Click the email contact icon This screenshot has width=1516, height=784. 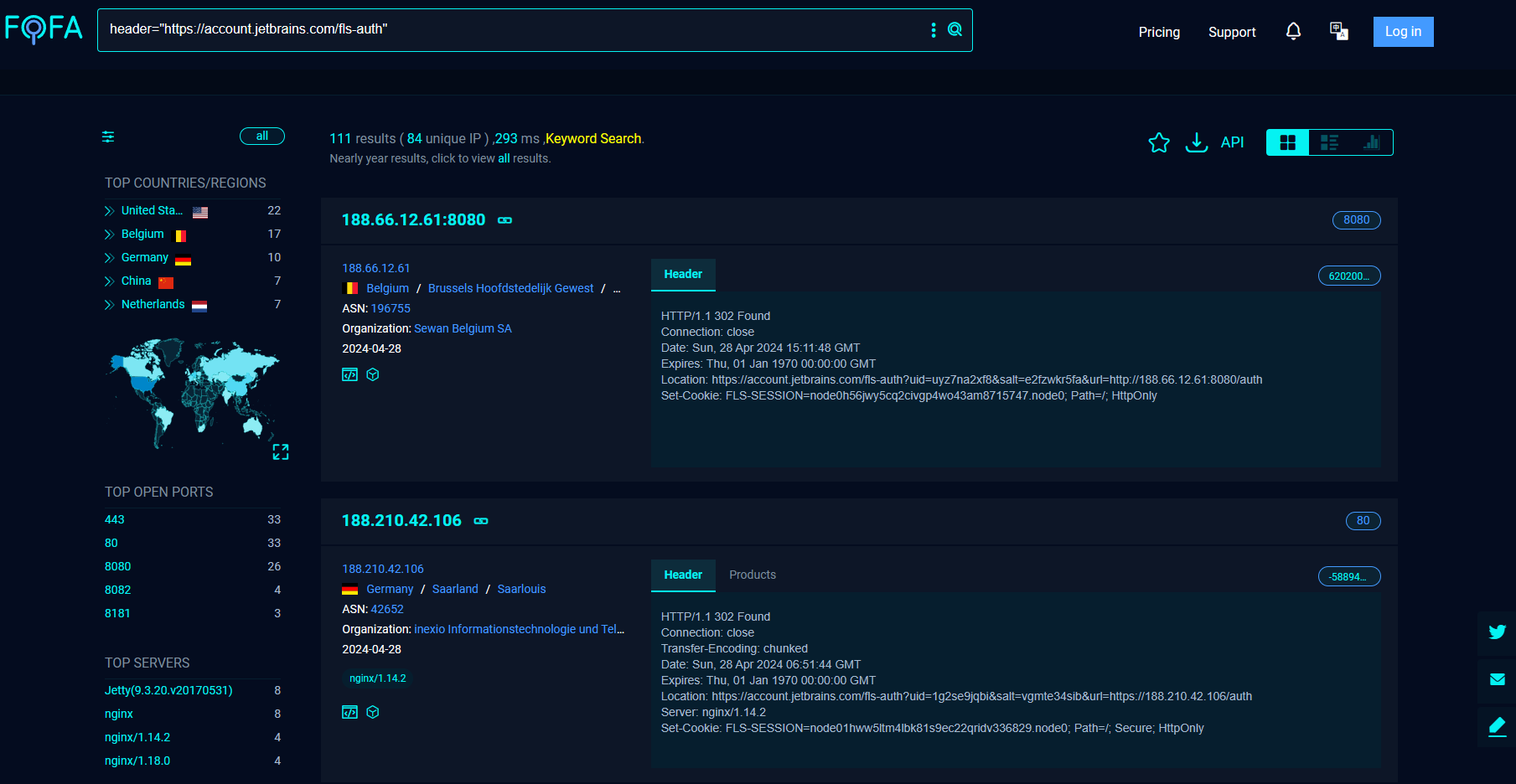(1497, 679)
